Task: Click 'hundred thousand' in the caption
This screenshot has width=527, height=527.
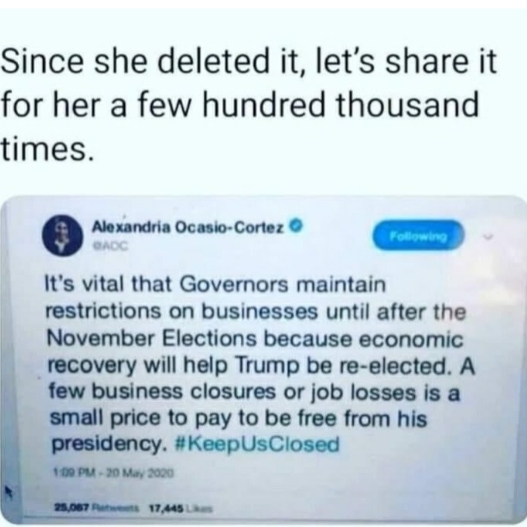Action: [341, 105]
